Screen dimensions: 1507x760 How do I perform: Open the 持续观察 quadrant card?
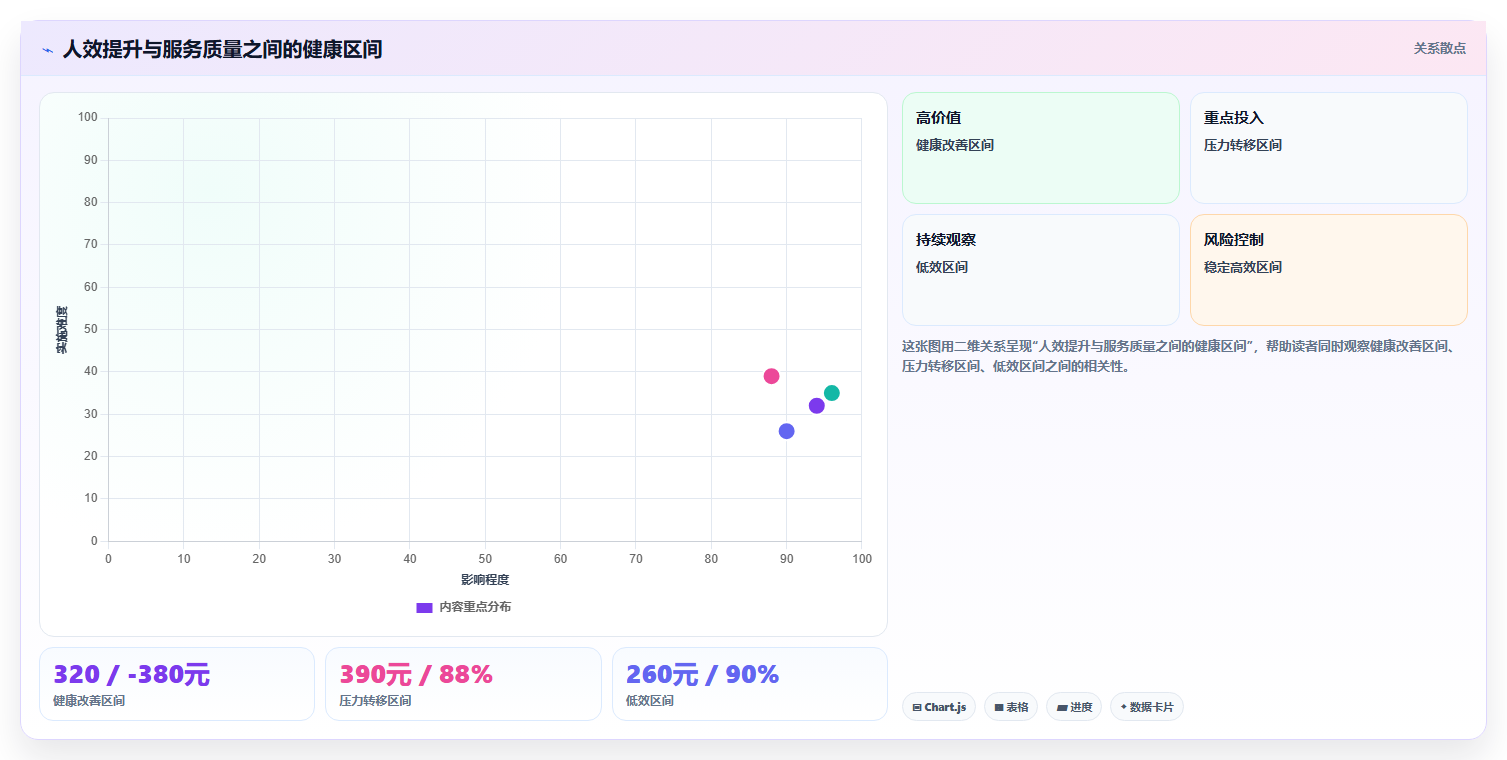click(1041, 270)
